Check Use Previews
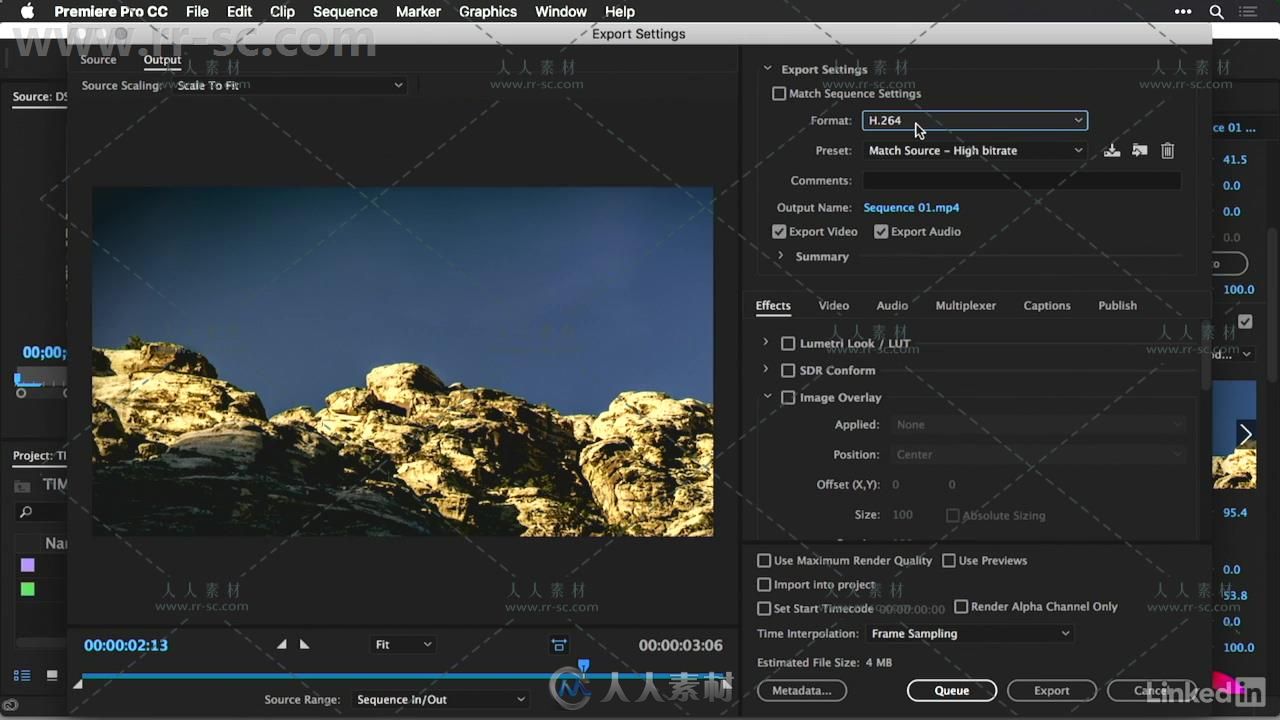 tap(949, 560)
